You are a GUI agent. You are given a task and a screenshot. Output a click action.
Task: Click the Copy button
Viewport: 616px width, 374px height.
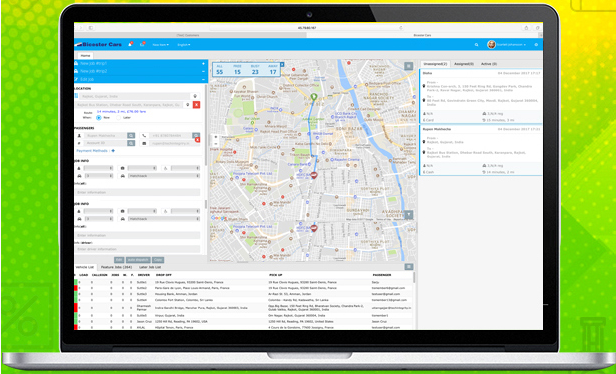158,260
